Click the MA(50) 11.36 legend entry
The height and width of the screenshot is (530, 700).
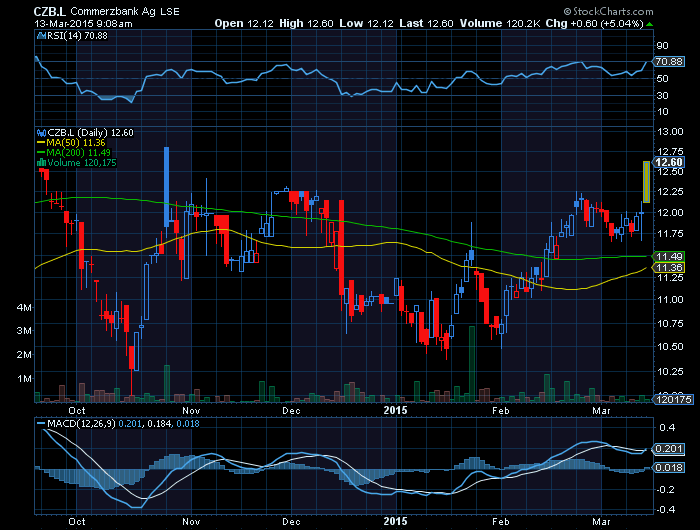(76, 143)
